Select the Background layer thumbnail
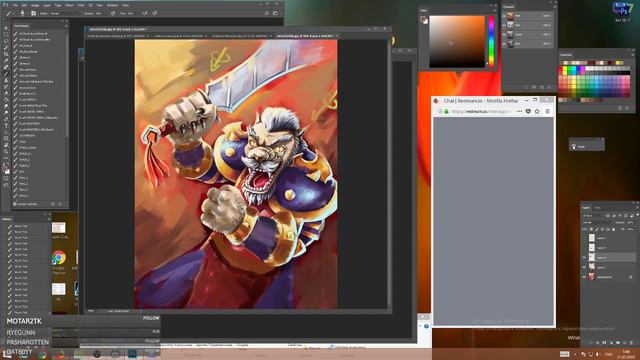The image size is (640, 360). 591,277
